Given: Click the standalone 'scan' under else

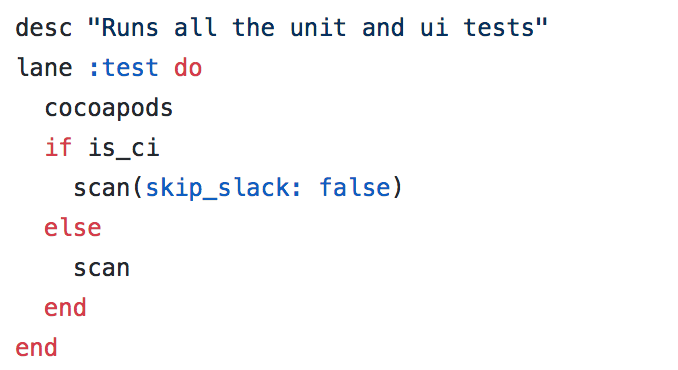Looking at the screenshot, I should [102, 268].
